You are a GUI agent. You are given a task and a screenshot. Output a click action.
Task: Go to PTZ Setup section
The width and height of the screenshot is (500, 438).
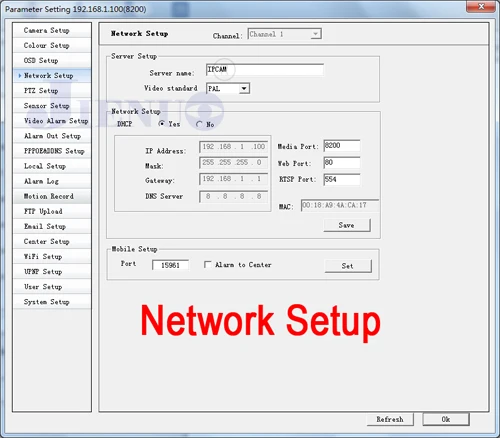pyautogui.click(x=52, y=91)
